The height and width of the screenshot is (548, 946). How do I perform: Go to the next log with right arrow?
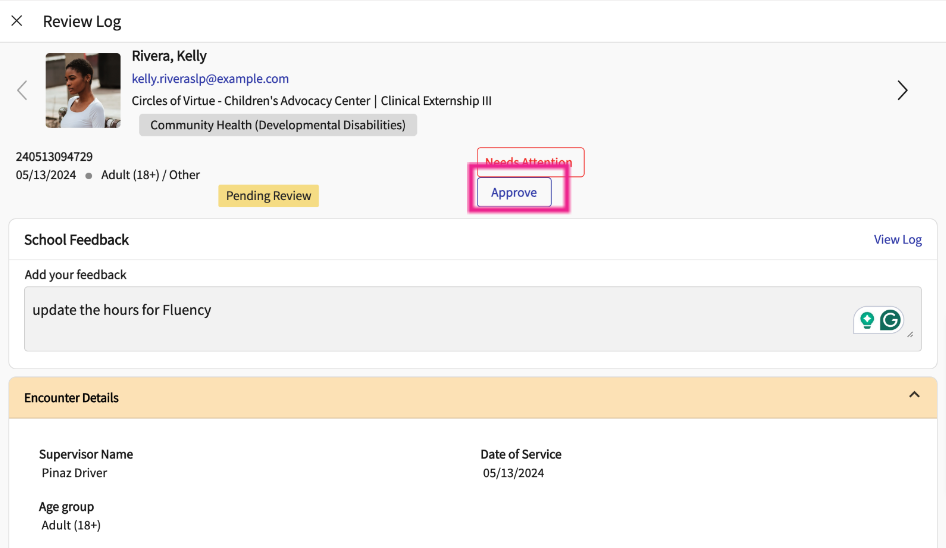[902, 91]
